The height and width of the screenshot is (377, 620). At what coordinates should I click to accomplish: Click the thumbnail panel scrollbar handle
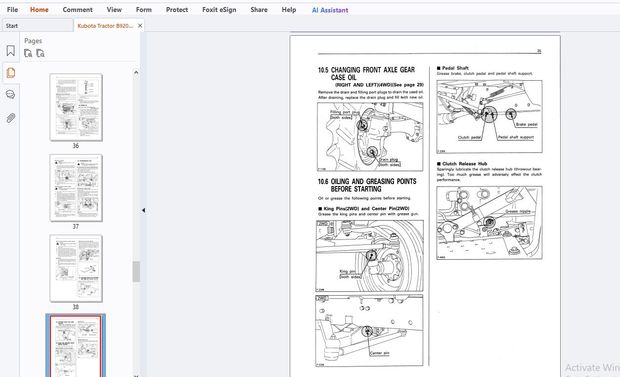pyautogui.click(x=136, y=272)
